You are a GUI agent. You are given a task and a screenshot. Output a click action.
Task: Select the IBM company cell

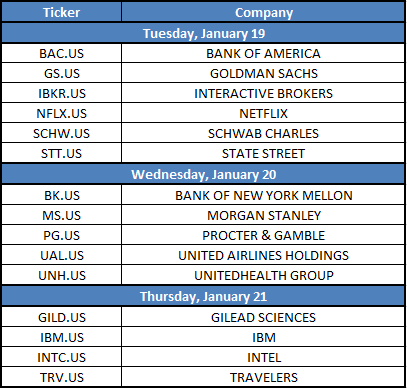(263, 337)
